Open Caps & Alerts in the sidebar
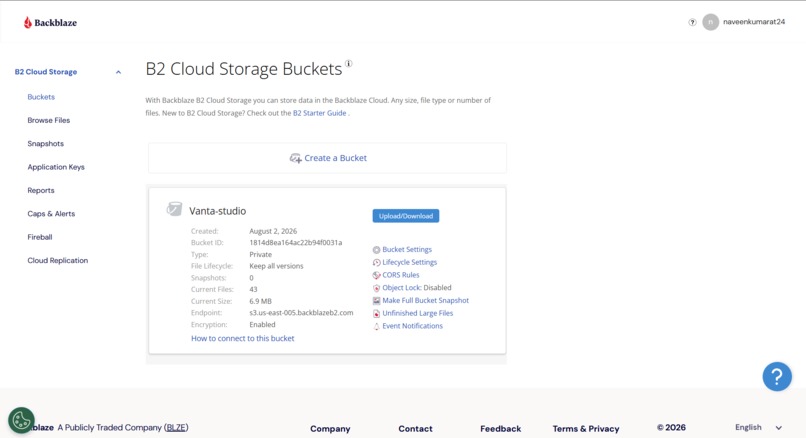 click(x=51, y=214)
